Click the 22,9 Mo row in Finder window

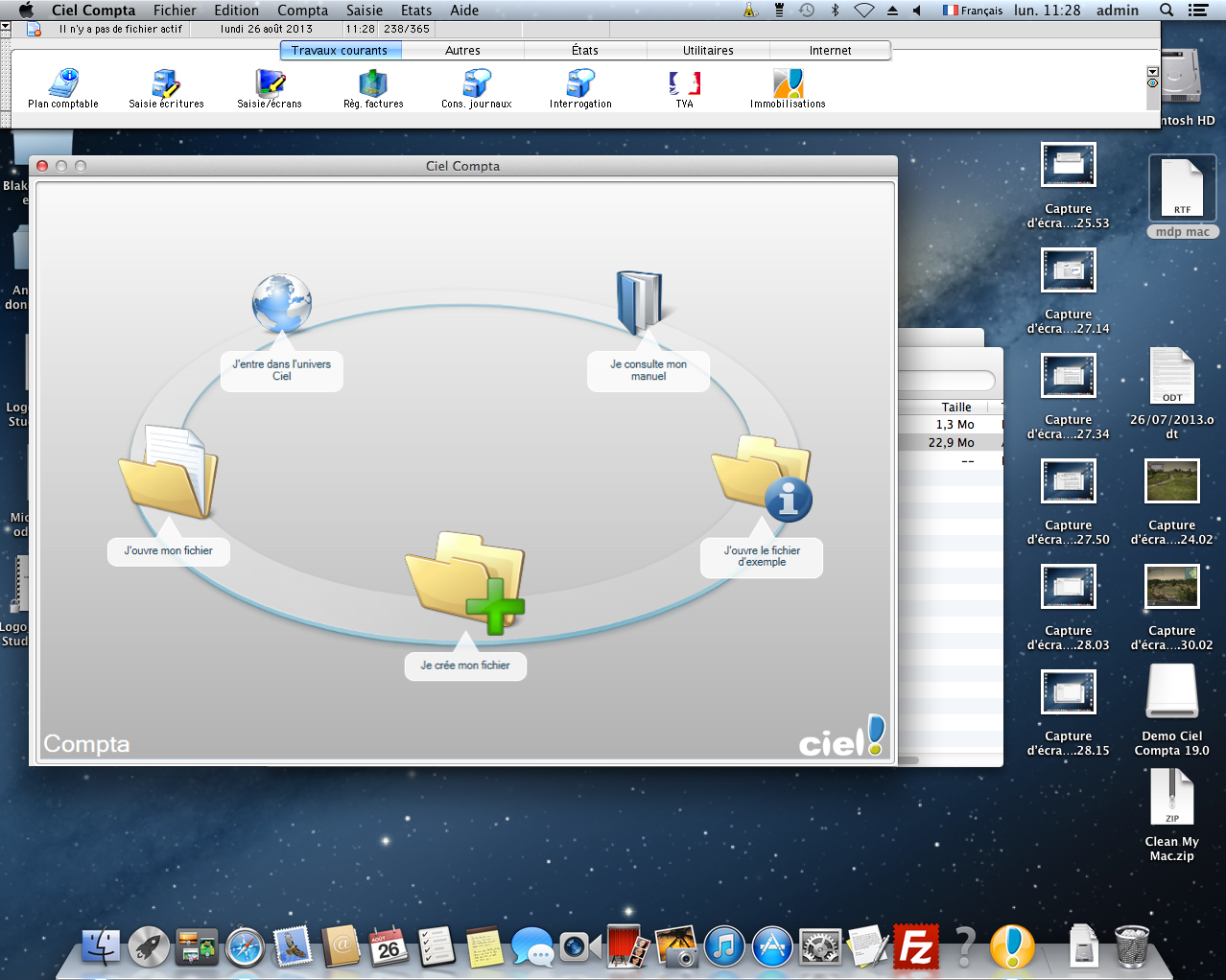951,442
